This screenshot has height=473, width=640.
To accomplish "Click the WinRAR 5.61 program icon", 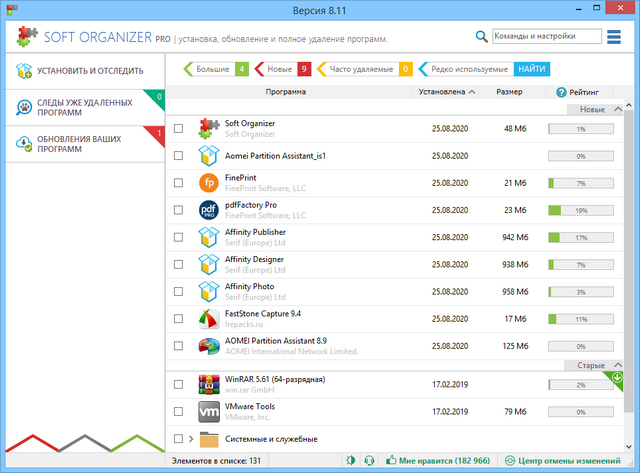I will click(x=208, y=384).
